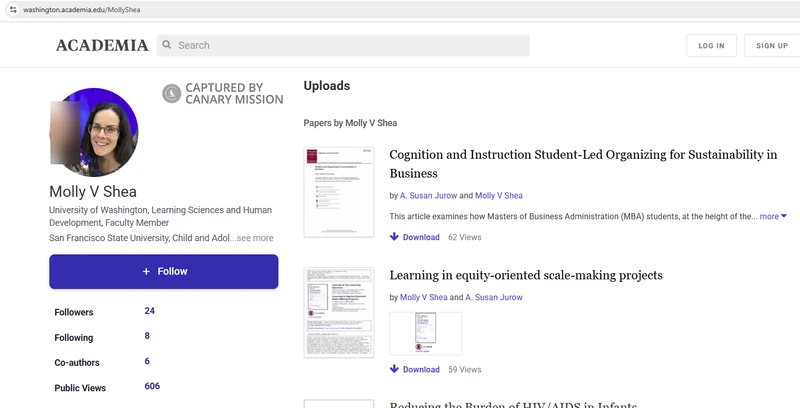800x408 pixels.
Task: Open A. Susan Jurow link under first paper
Action: [x=429, y=195]
